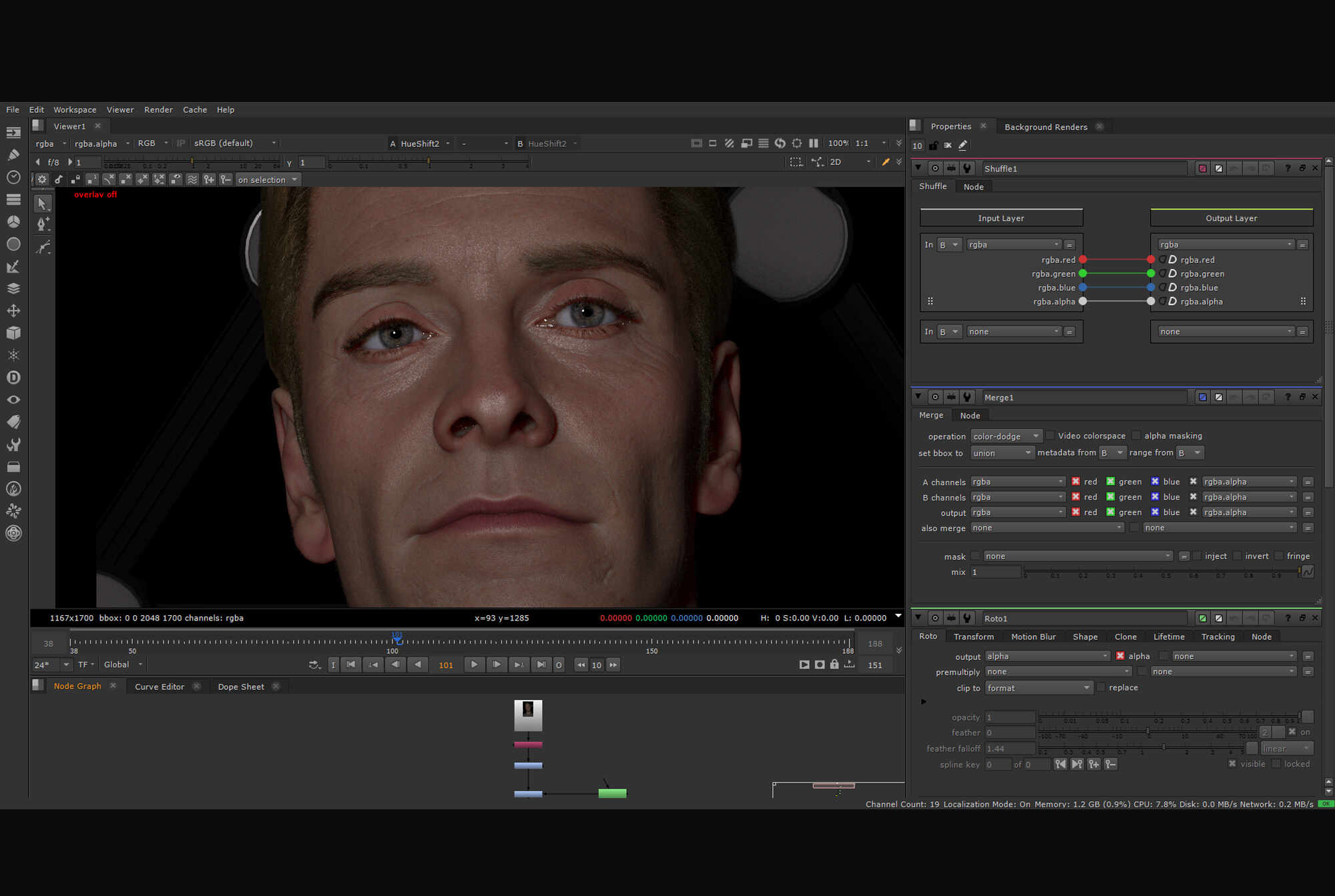The height and width of the screenshot is (896, 1335).
Task: Enable the mask invert checkbox
Action: pos(1238,556)
